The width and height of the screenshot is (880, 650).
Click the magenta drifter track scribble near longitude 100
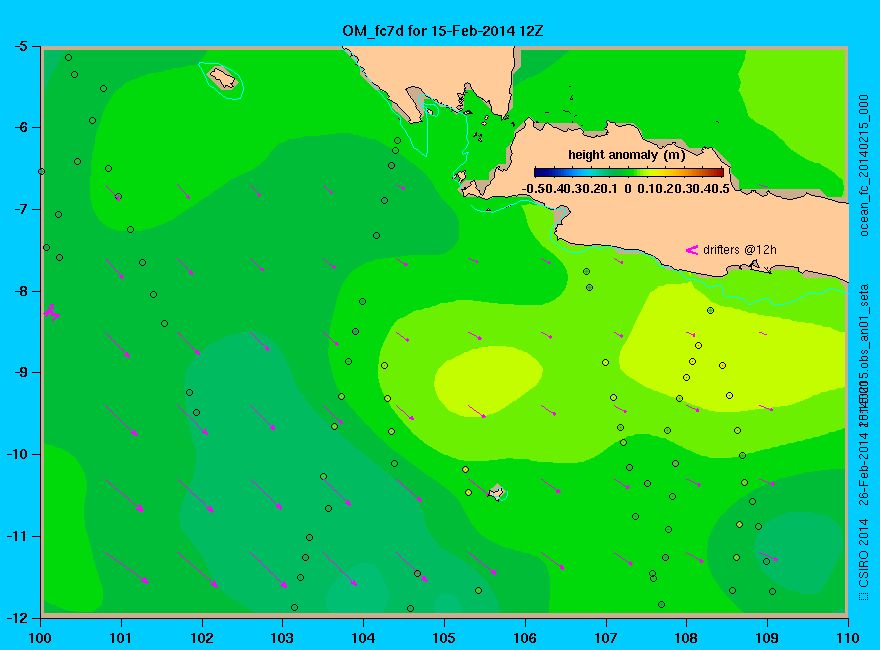pos(51,312)
